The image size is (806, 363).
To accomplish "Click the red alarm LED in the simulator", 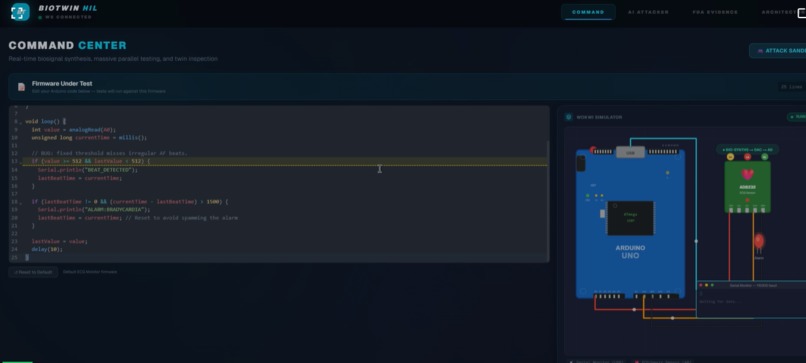I will (759, 241).
